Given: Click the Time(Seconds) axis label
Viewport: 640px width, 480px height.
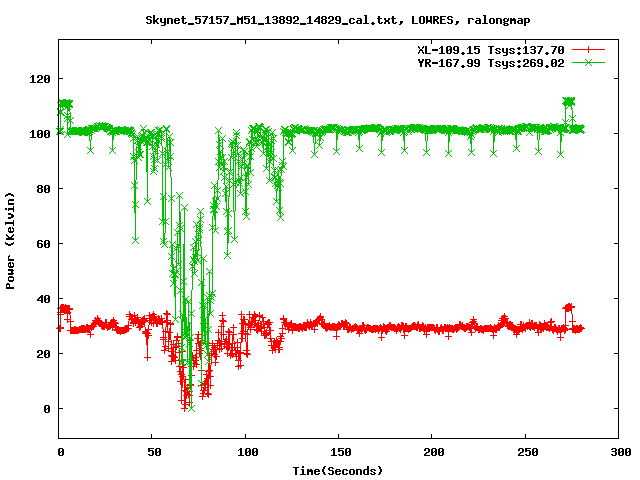Looking at the screenshot, I should tap(338, 471).
